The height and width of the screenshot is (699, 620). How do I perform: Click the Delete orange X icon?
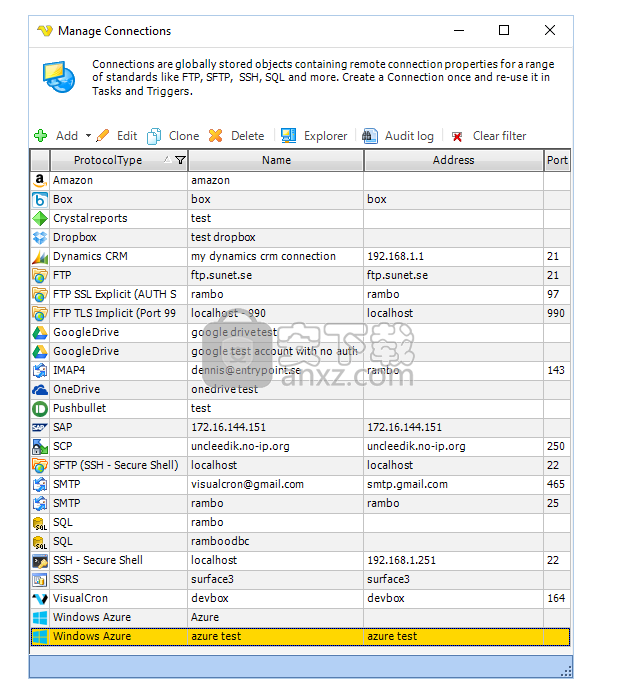click(x=216, y=136)
